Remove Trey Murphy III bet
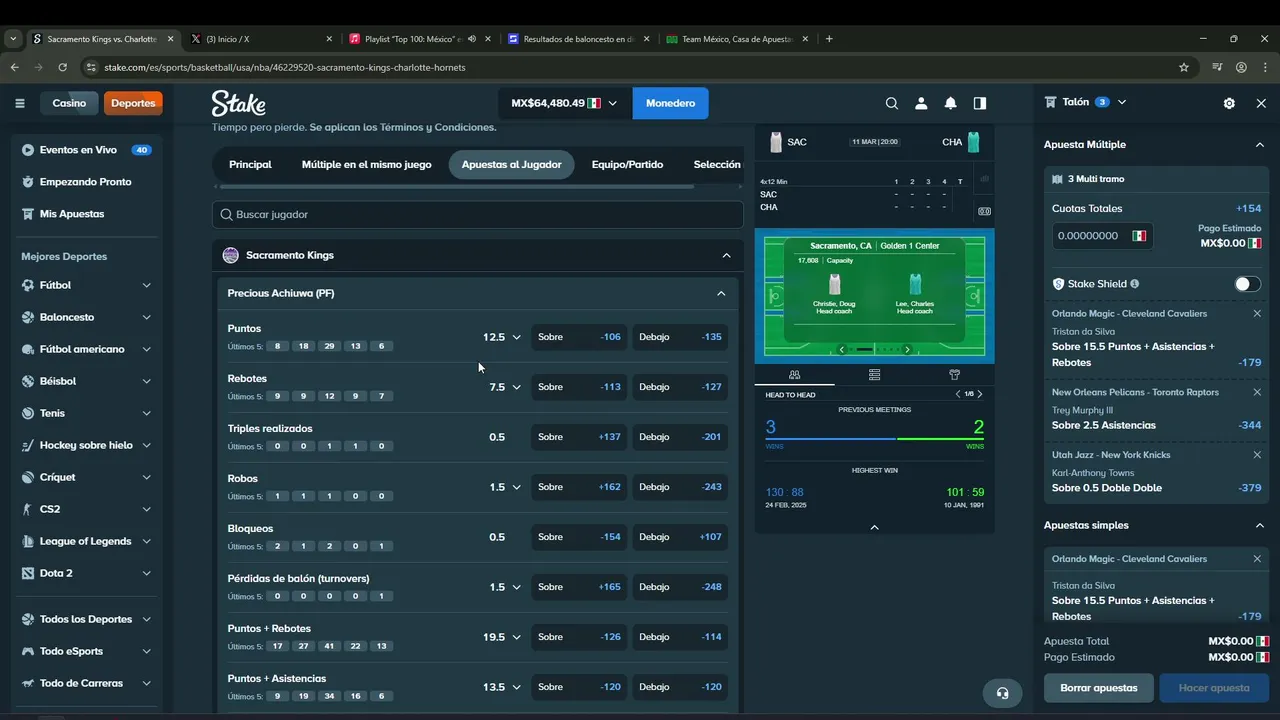Viewport: 1280px width, 720px height. 1257,392
